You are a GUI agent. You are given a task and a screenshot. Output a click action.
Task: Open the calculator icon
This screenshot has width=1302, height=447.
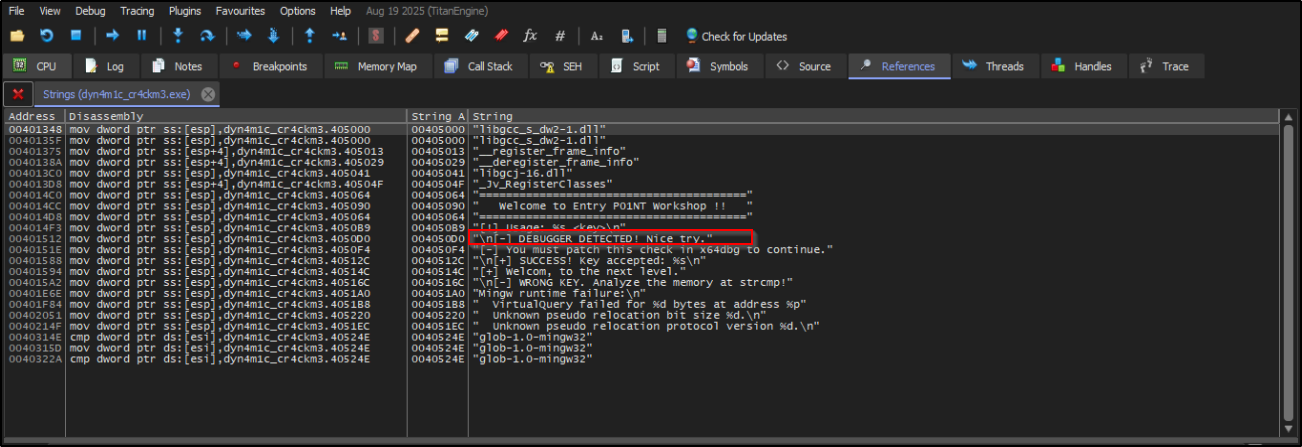661,36
